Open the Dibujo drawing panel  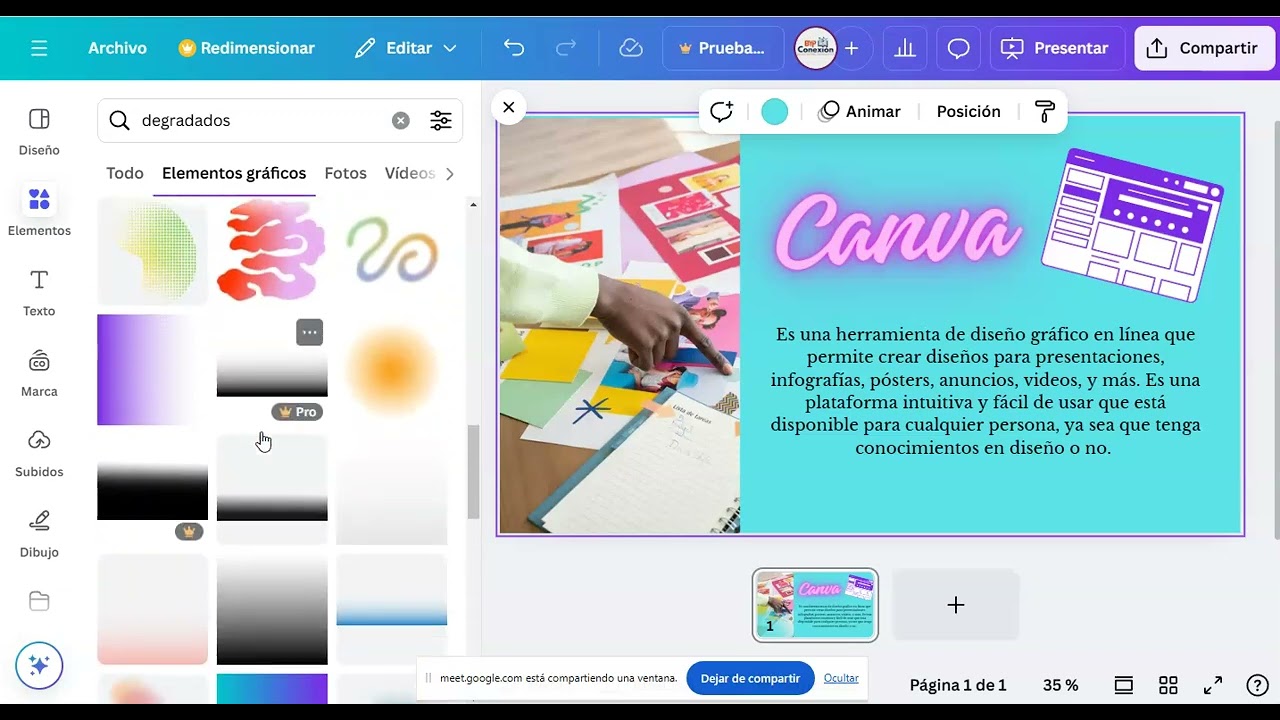pyautogui.click(x=39, y=534)
